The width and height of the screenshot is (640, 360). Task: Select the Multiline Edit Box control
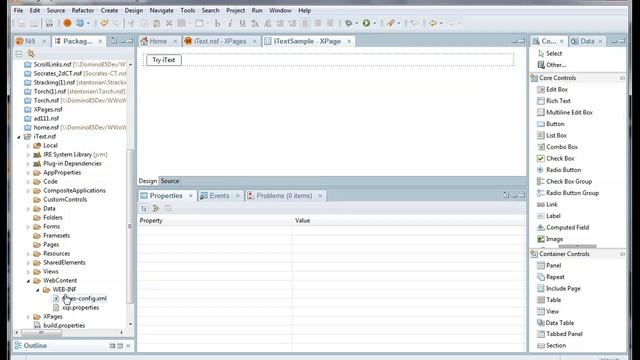[564, 112]
